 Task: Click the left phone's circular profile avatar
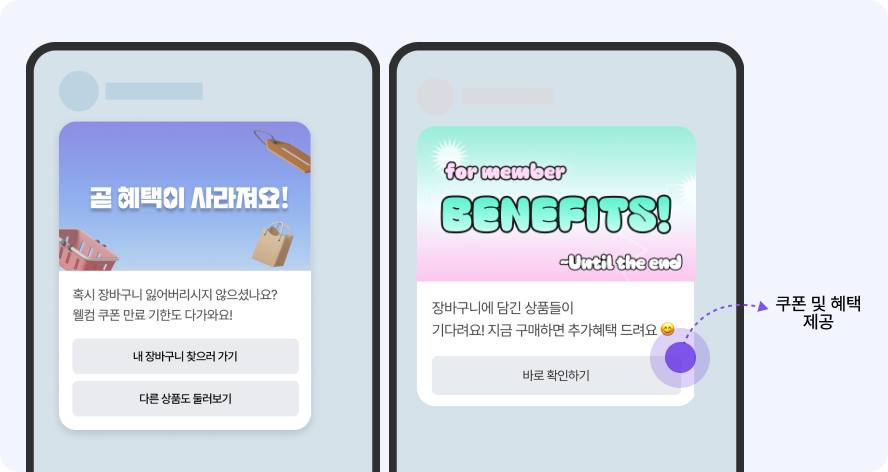tap(79, 91)
